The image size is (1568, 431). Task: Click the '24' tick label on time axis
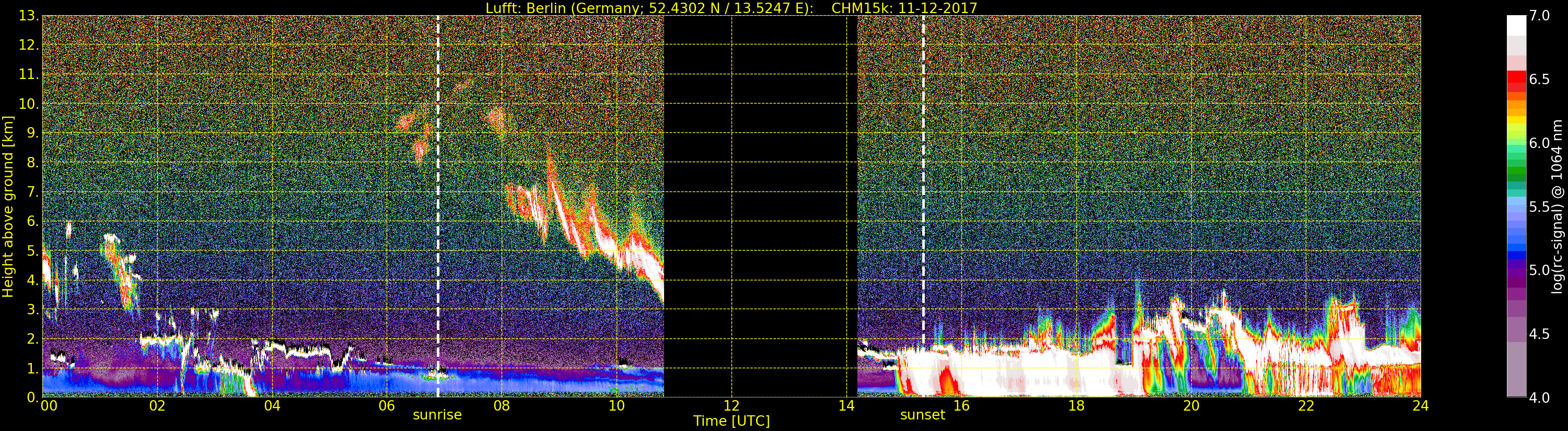click(x=1420, y=406)
